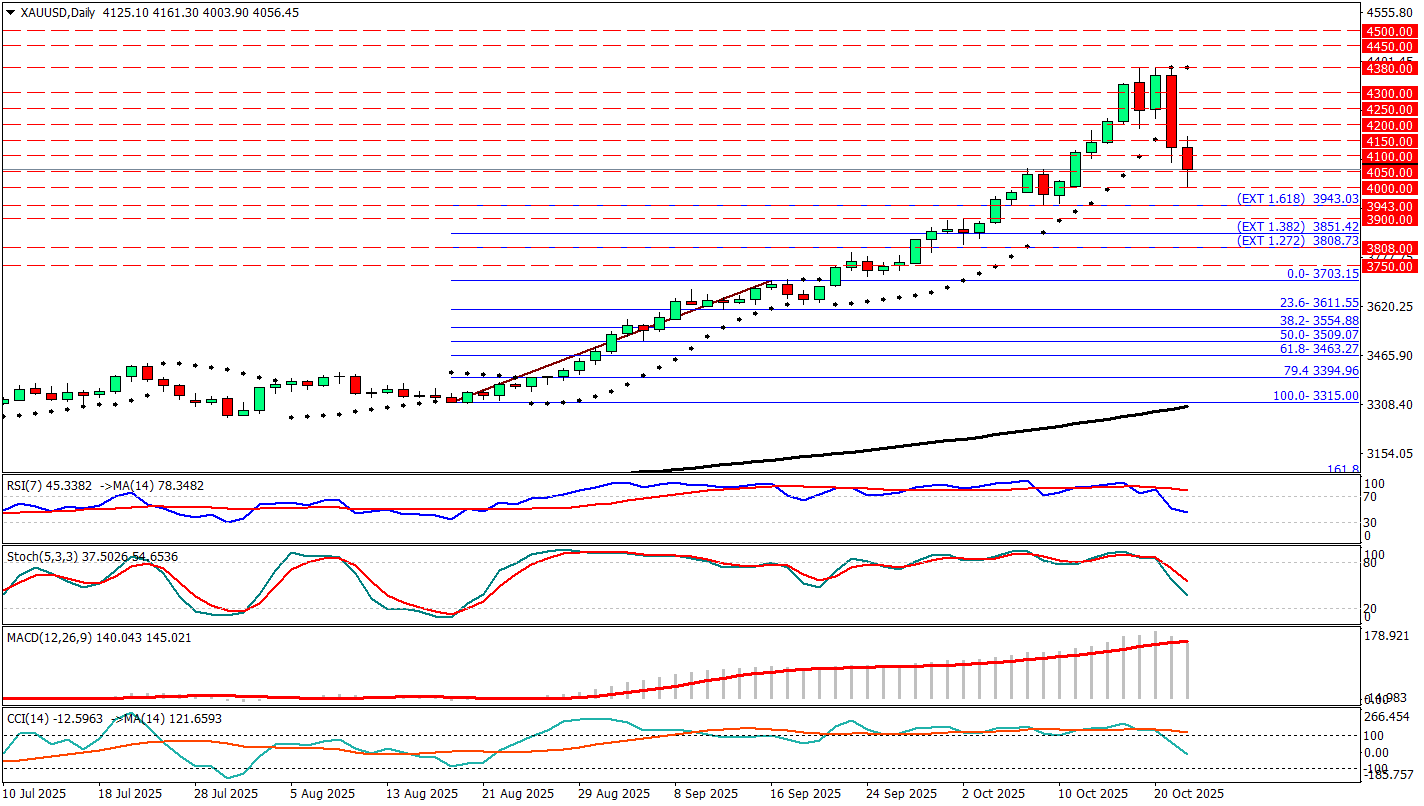Click the latest red candle near 4100
The height and width of the screenshot is (806, 1424).
[1188, 158]
